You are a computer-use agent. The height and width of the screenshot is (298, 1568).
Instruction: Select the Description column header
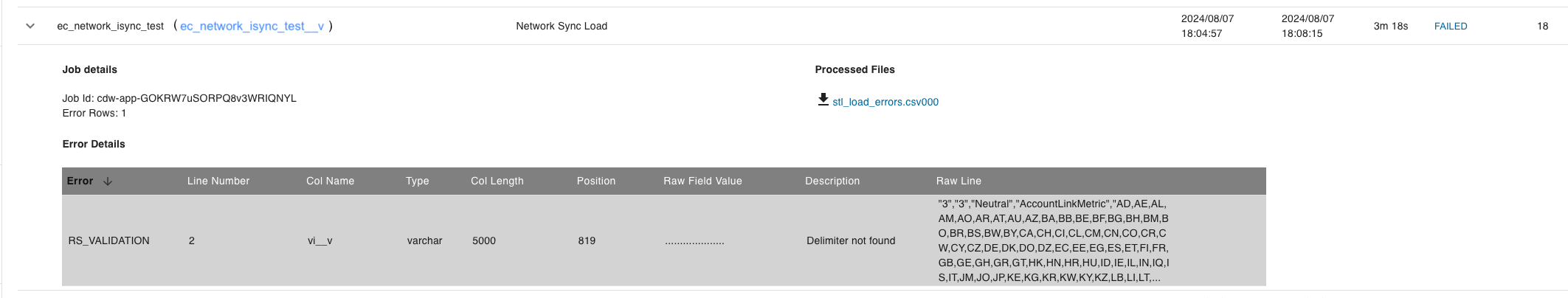point(832,181)
